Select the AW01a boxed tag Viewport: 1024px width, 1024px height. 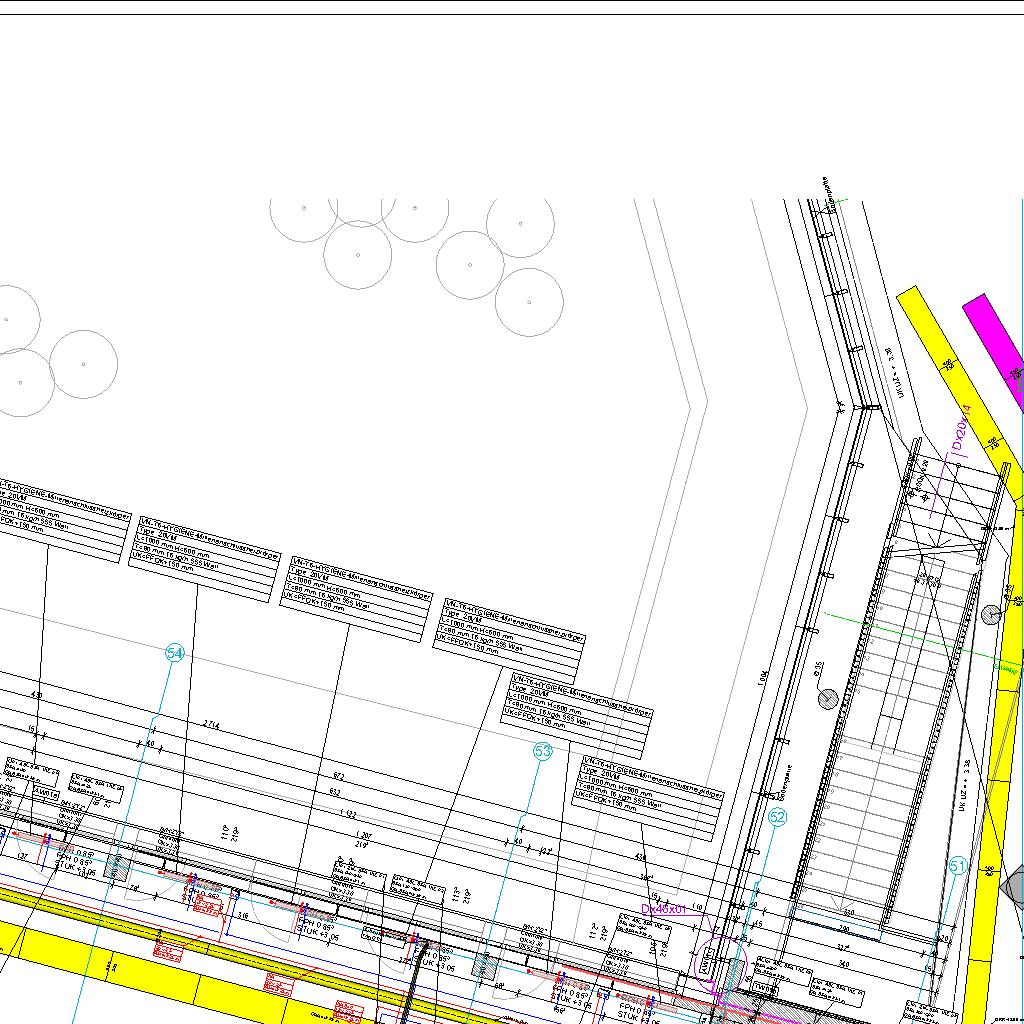pos(46,794)
